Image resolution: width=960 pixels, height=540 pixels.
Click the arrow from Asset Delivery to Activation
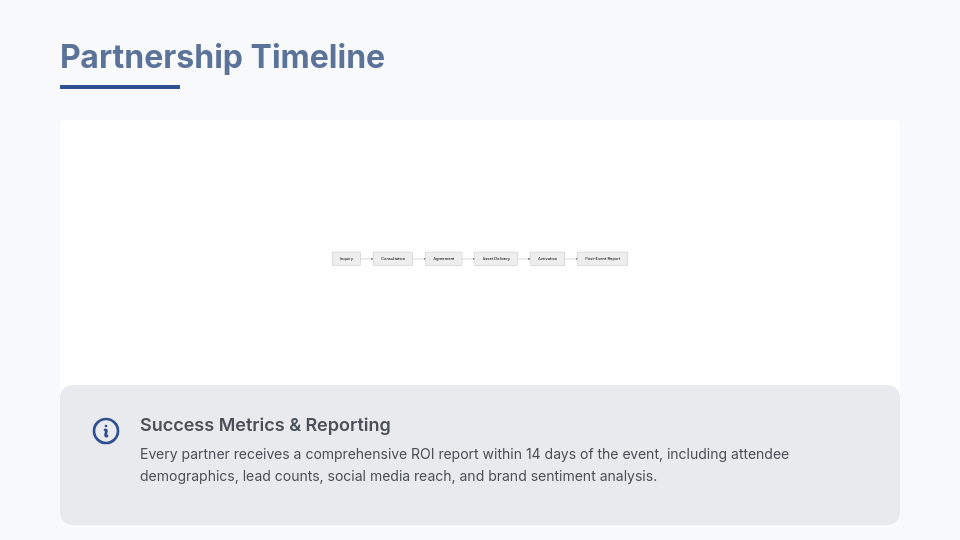(x=524, y=259)
